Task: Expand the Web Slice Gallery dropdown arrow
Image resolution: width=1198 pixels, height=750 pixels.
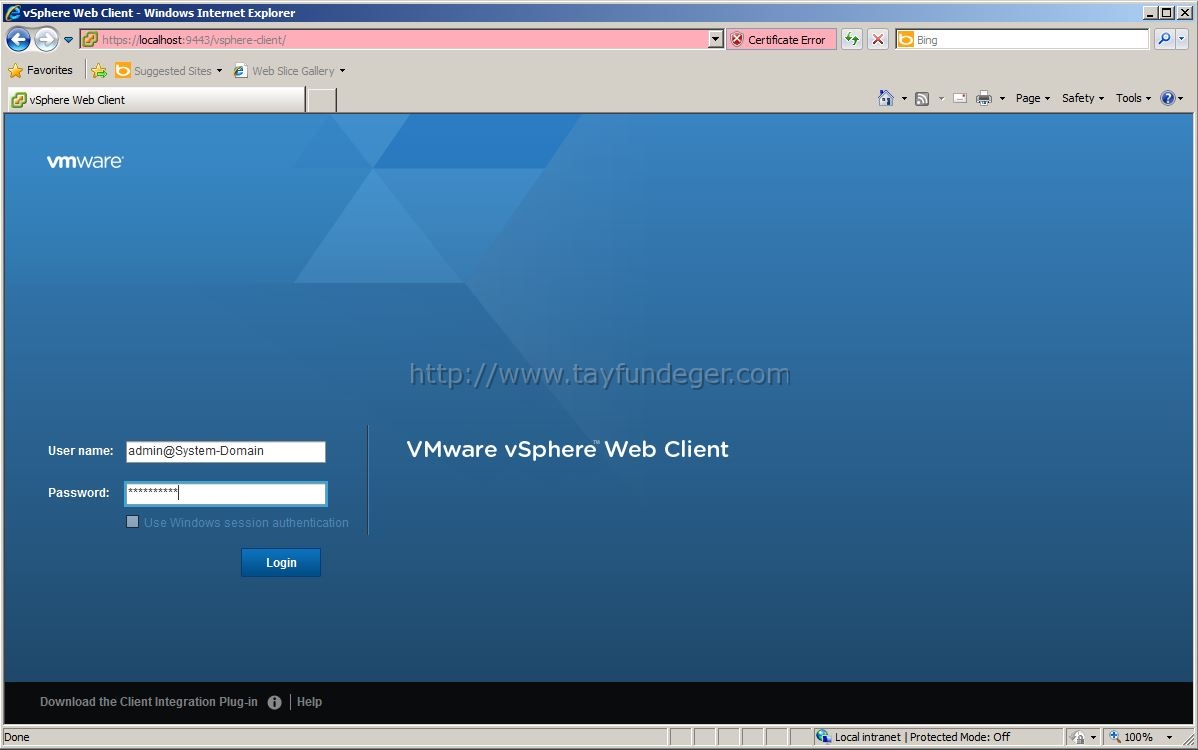Action: click(x=342, y=71)
